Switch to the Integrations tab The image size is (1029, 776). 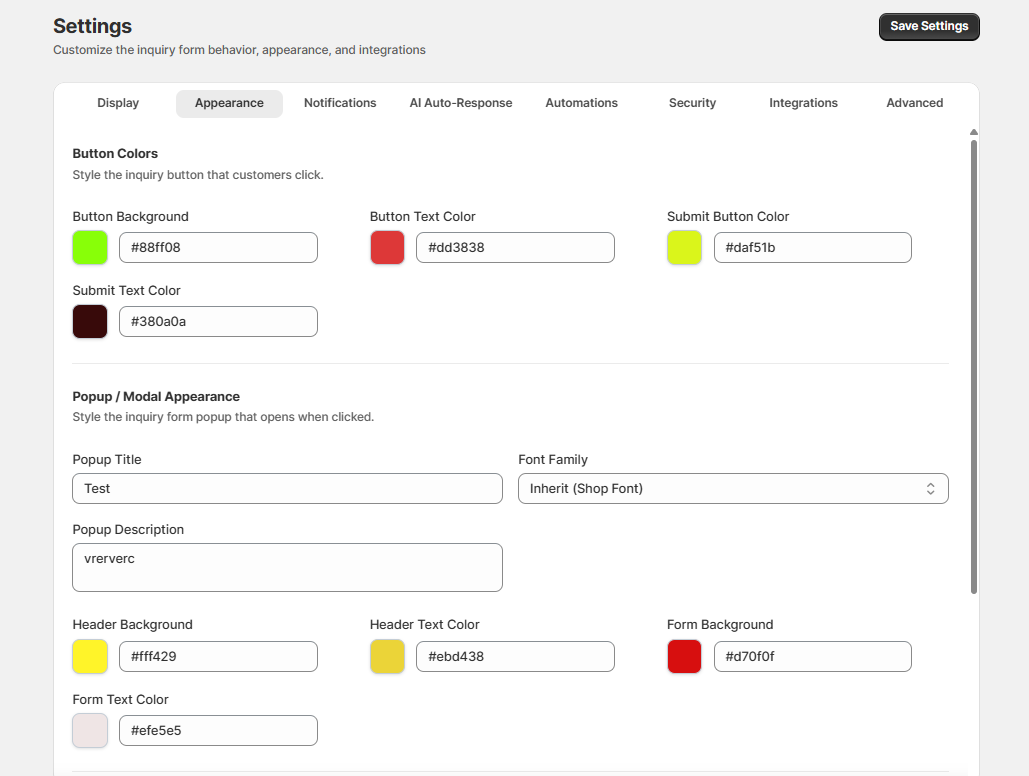point(803,103)
